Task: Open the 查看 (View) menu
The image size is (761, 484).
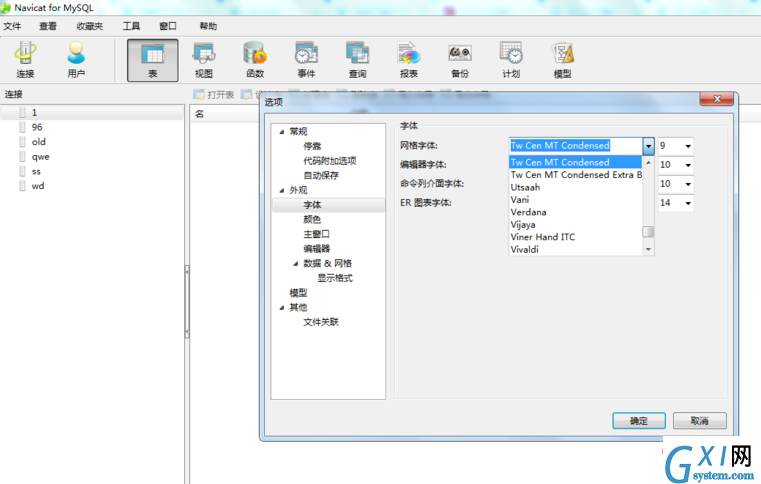Action: click(48, 26)
